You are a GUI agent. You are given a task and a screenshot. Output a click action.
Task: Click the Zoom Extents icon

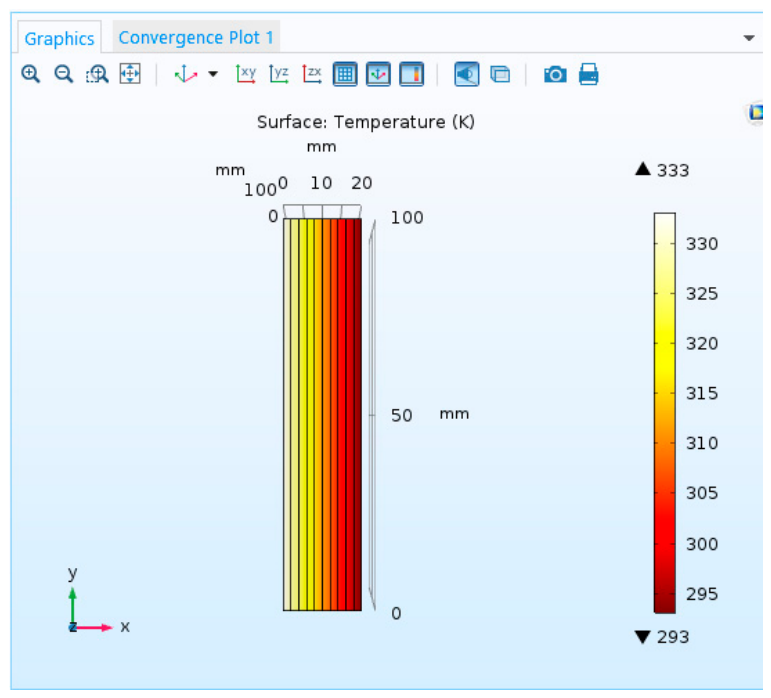tap(130, 74)
